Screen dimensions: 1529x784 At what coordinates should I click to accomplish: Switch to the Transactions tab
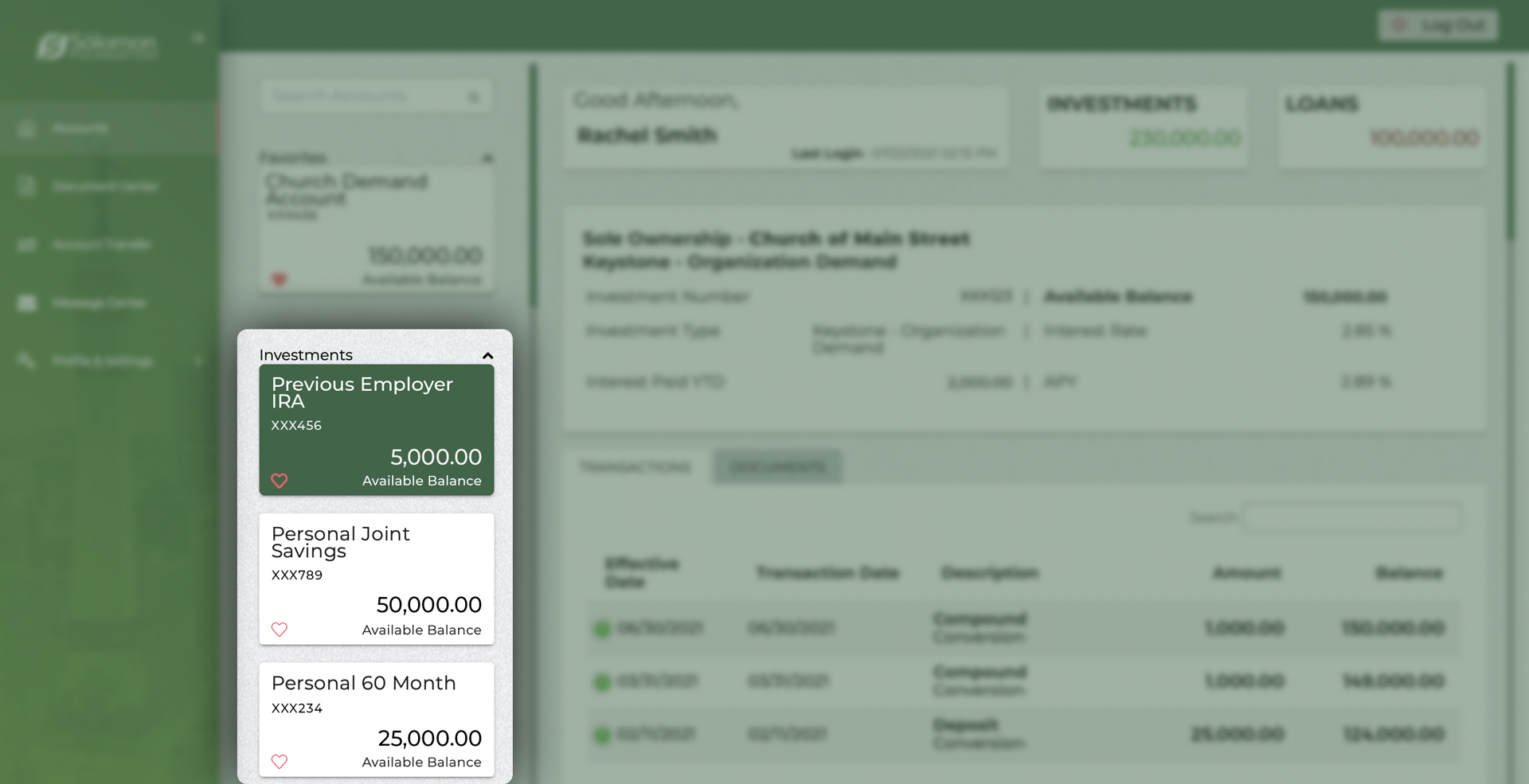pos(635,467)
